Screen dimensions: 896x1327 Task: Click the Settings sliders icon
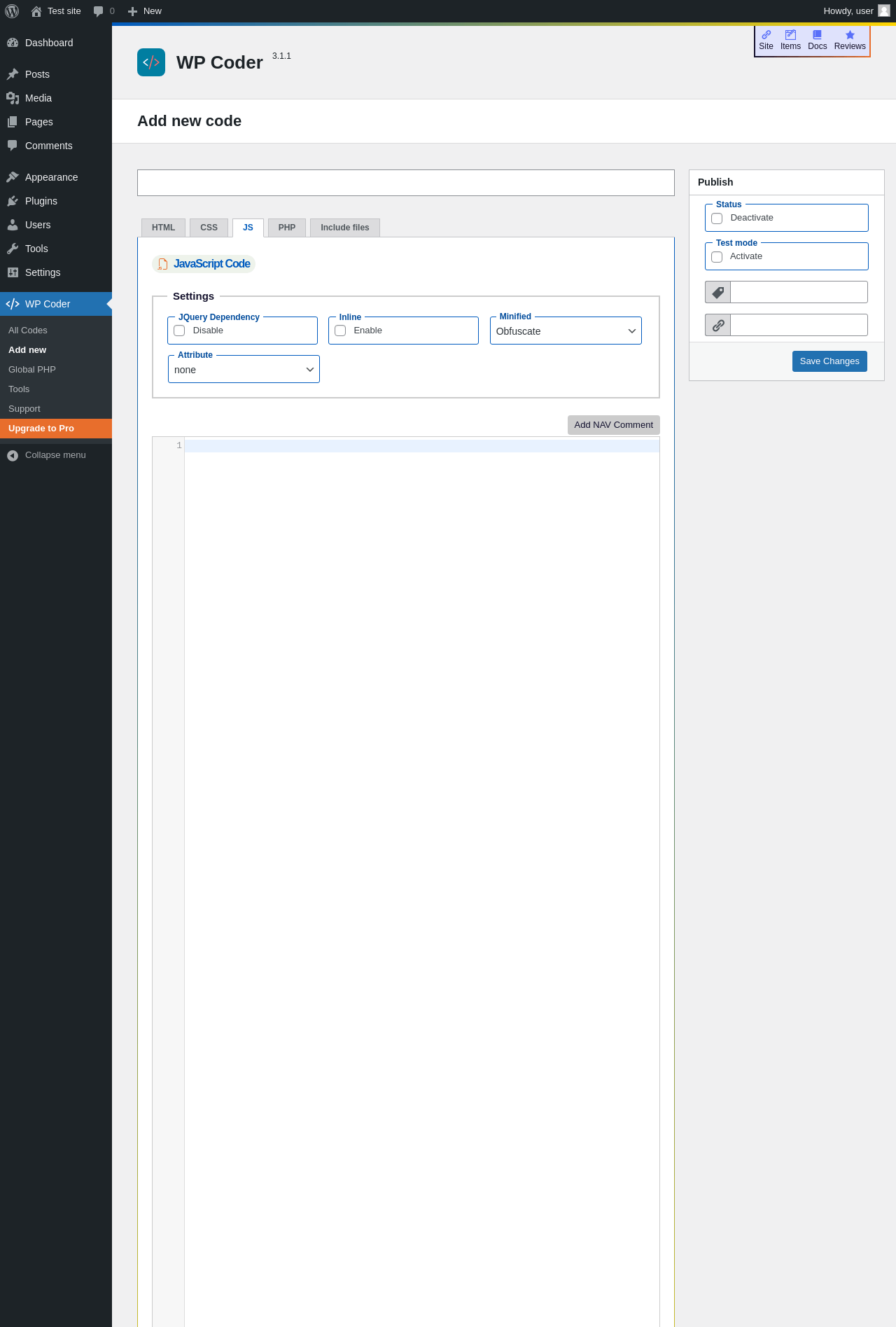(x=13, y=272)
